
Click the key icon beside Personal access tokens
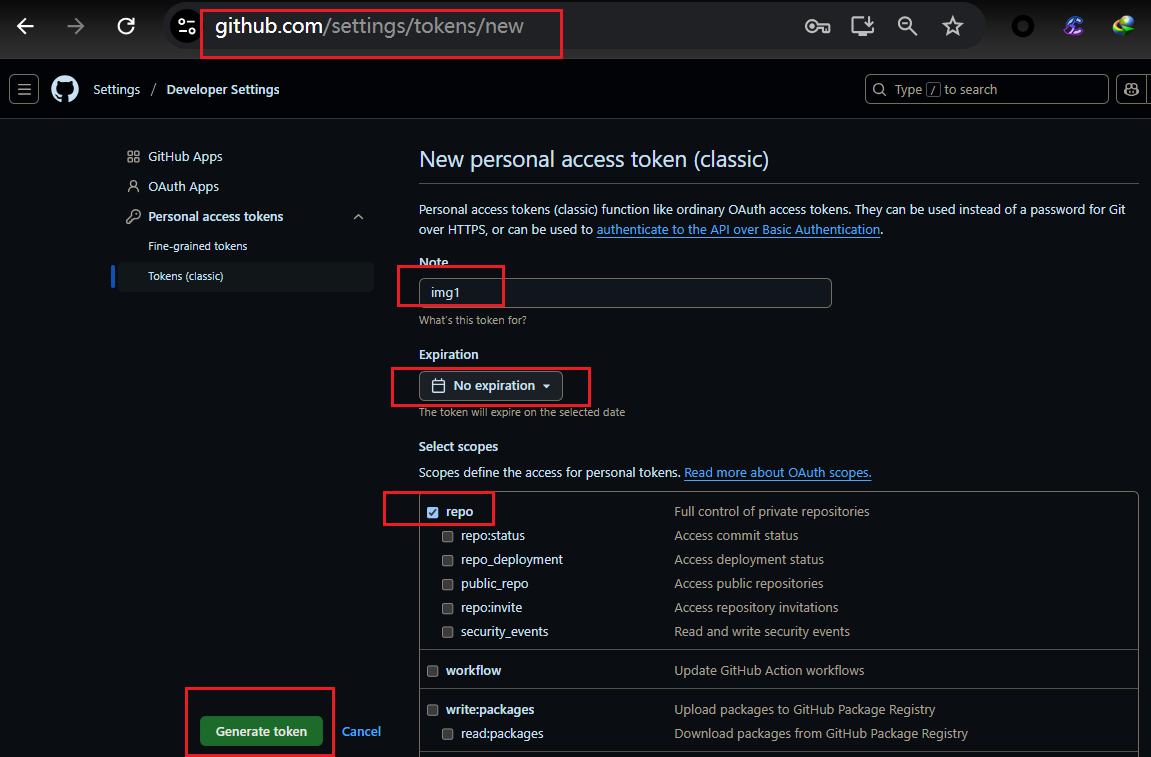pyautogui.click(x=133, y=217)
